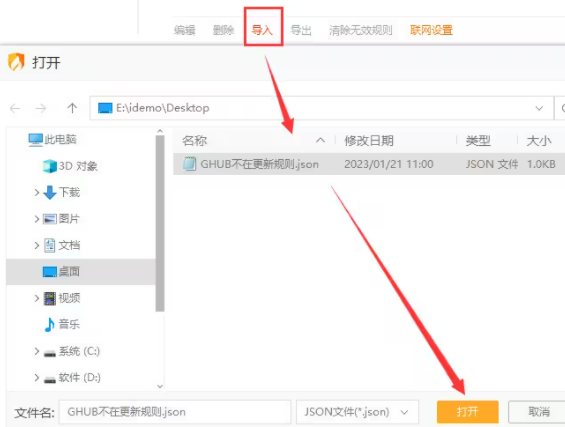Image resolution: width=565 pixels, height=427 pixels.
Task: Go up one folder level arrow
Action: 72,108
